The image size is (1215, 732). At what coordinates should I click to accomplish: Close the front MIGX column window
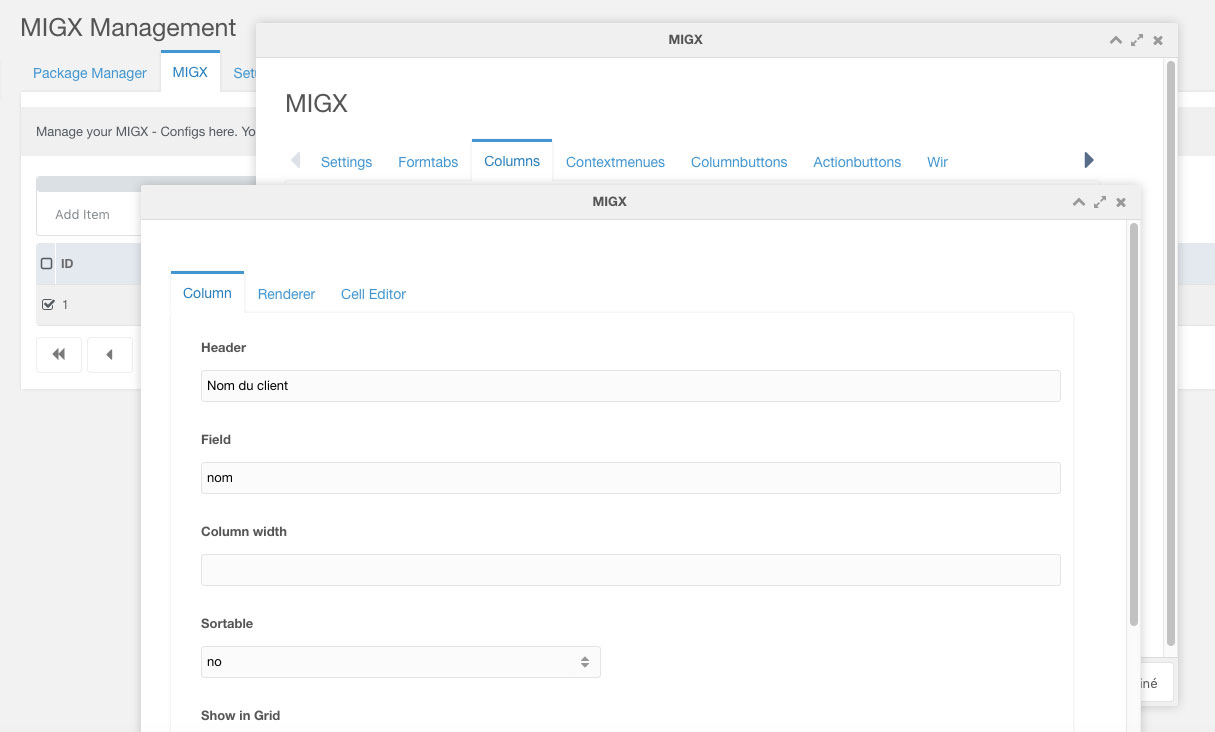point(1121,202)
